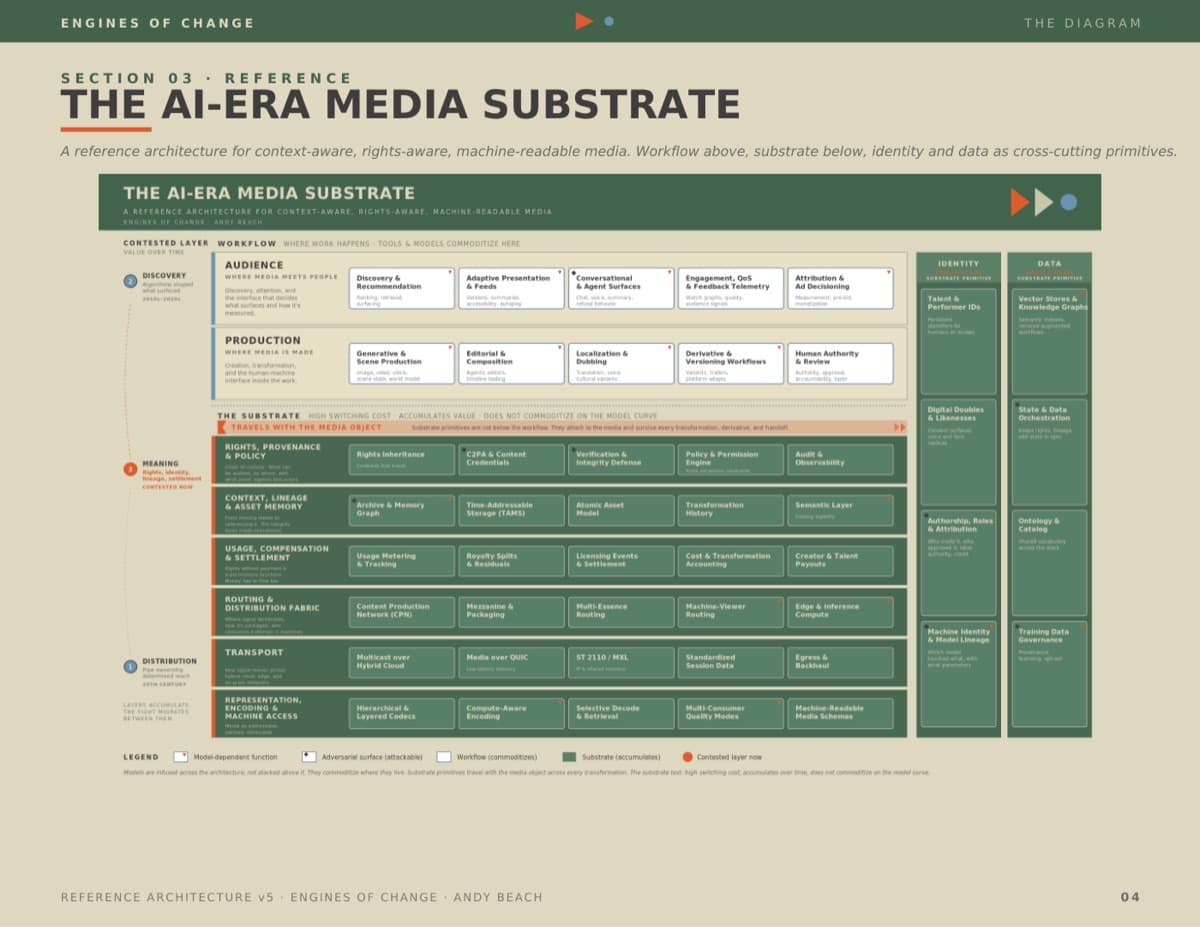
Task: Select the numbered circle 2 beside Discovery
Action: coord(130,281)
